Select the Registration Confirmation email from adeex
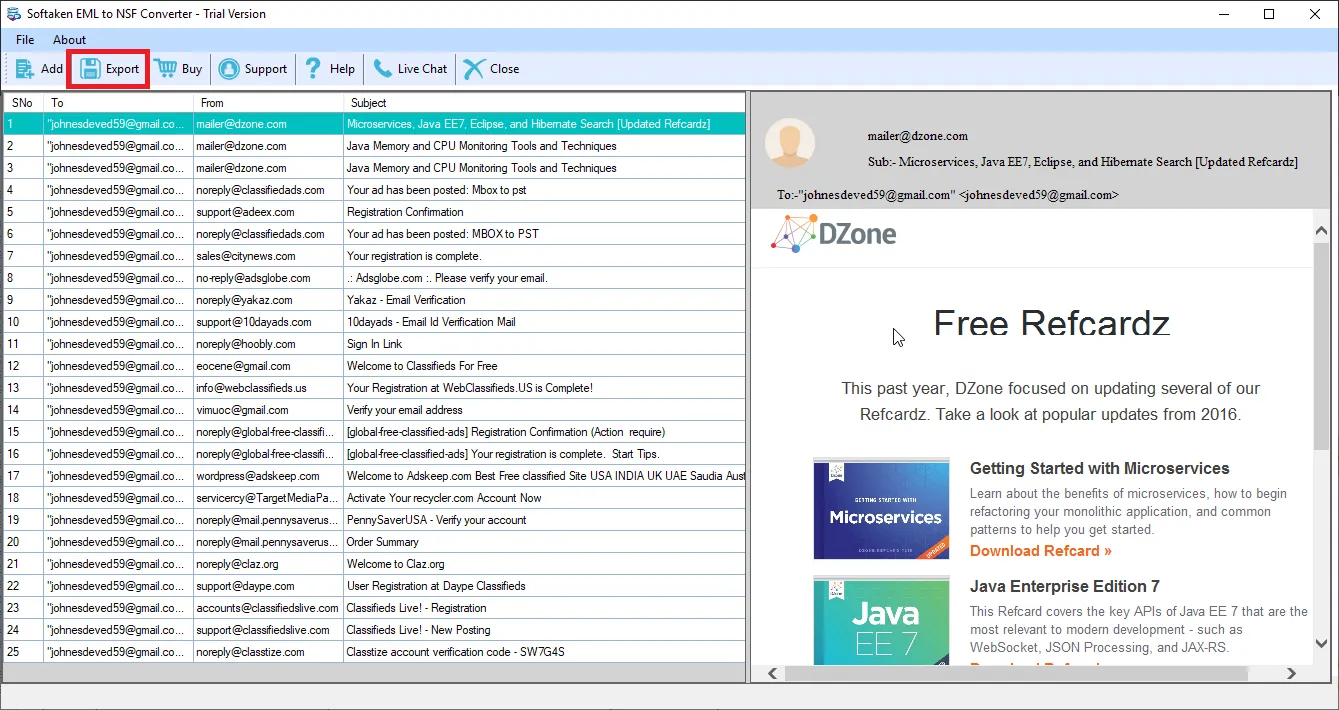 pos(374,212)
